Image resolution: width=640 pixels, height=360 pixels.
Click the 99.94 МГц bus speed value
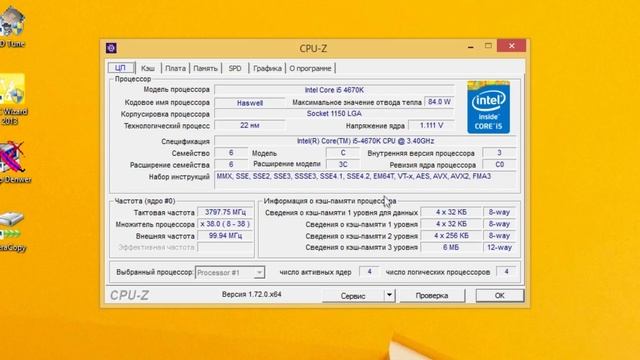pyautogui.click(x=225, y=236)
